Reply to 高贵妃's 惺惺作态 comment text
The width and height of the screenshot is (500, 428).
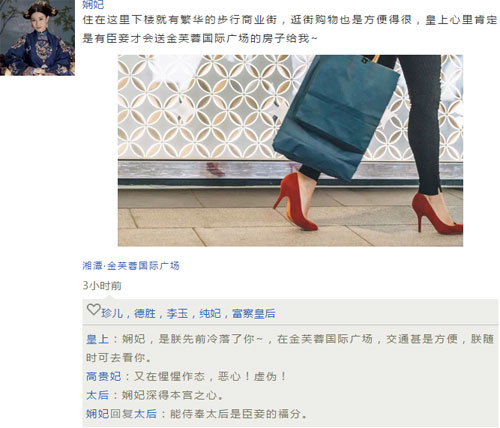coord(210,377)
